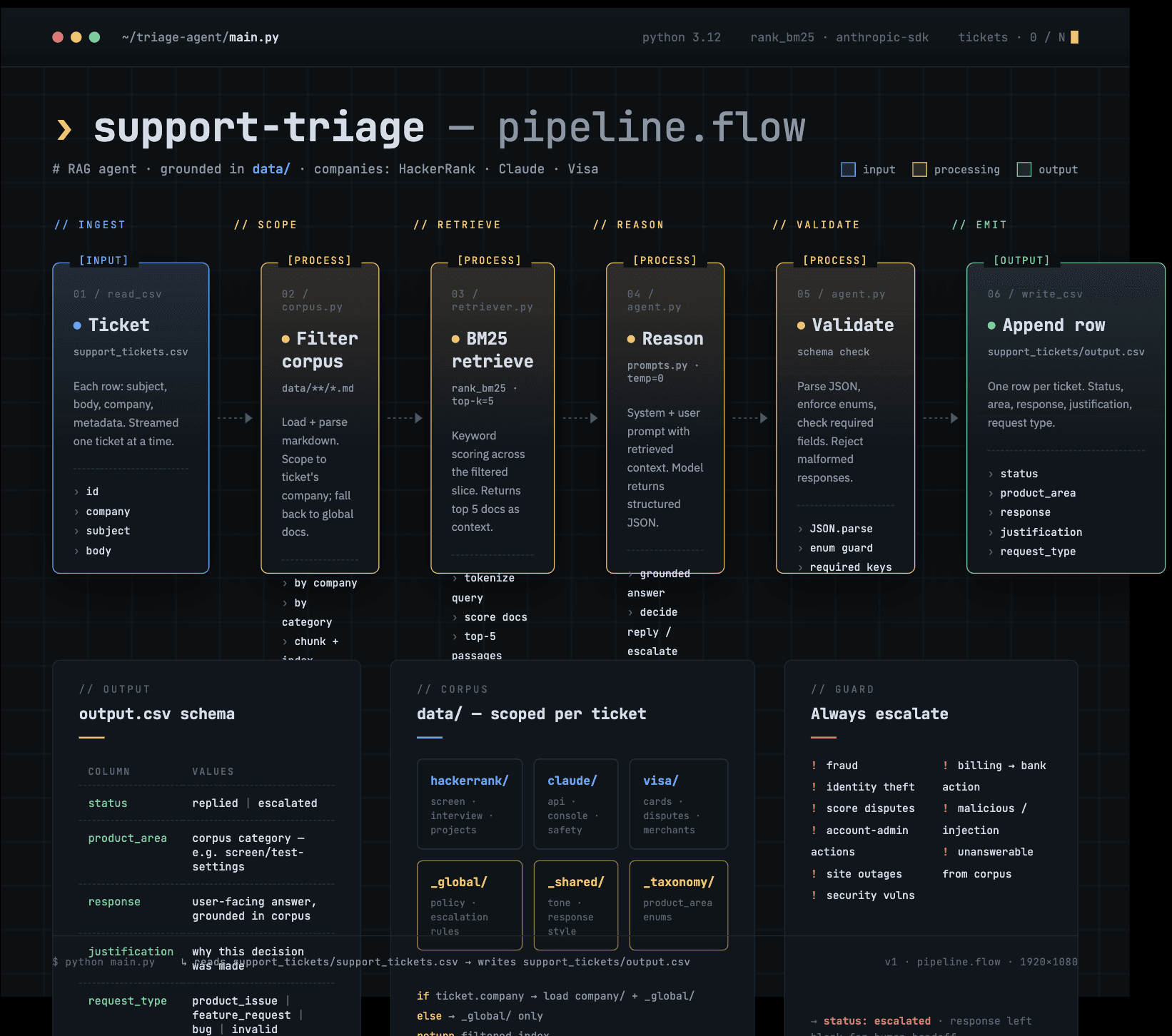Click the orange bullet beside Validate
1172x1036 pixels.
pyautogui.click(x=801, y=325)
